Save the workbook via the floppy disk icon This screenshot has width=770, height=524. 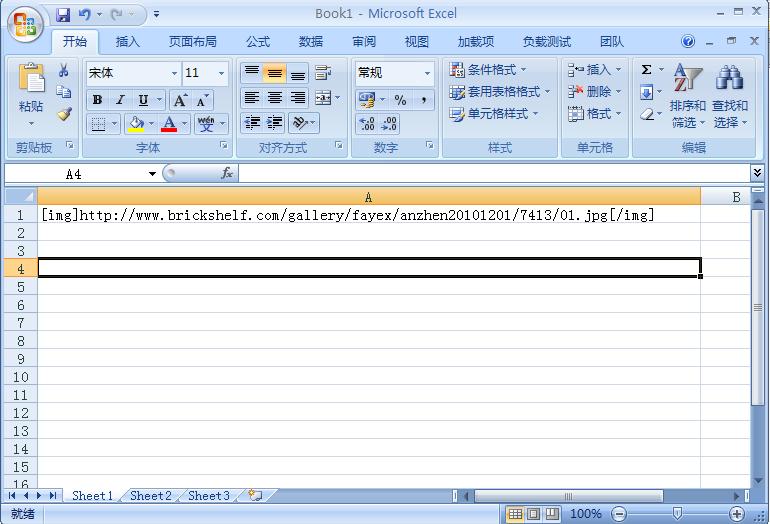click(63, 15)
